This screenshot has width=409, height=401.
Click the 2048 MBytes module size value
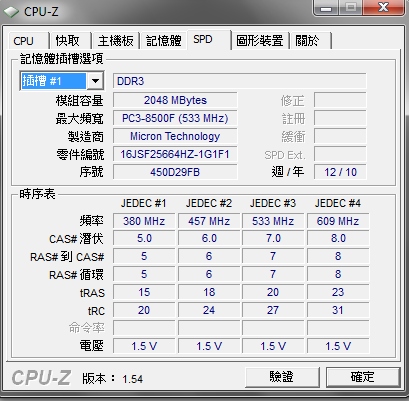(175, 100)
